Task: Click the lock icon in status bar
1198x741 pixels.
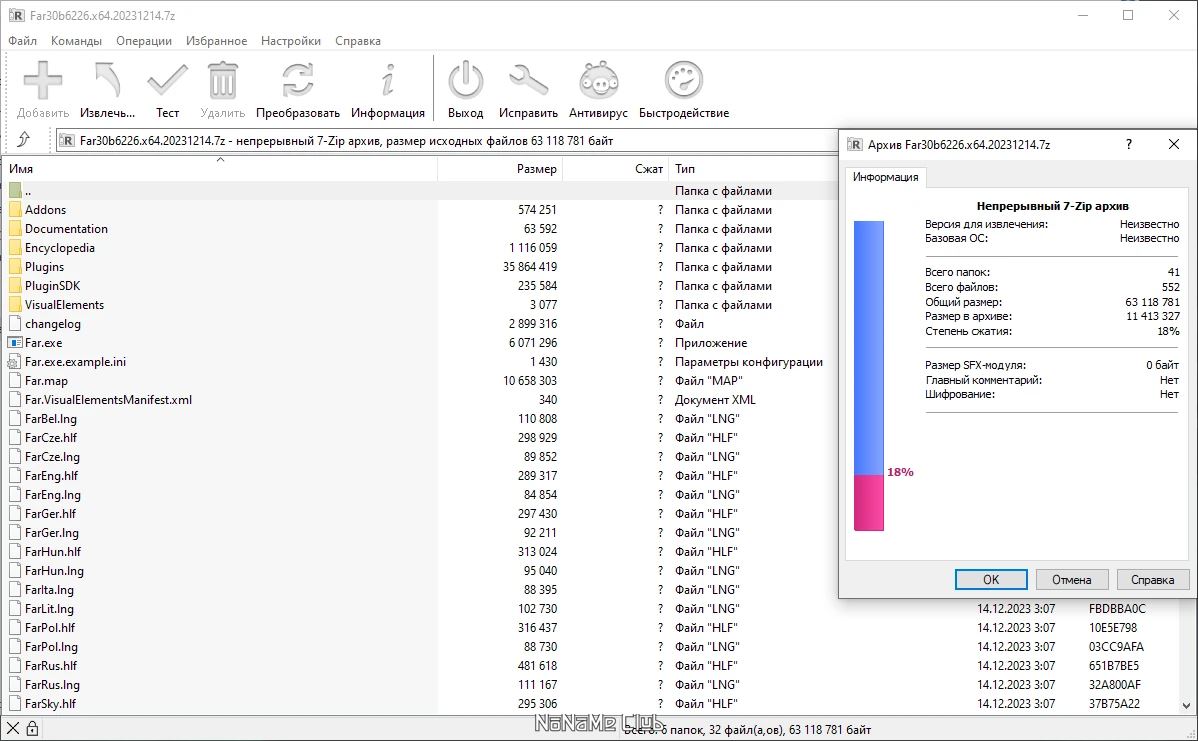Action: coord(32,730)
